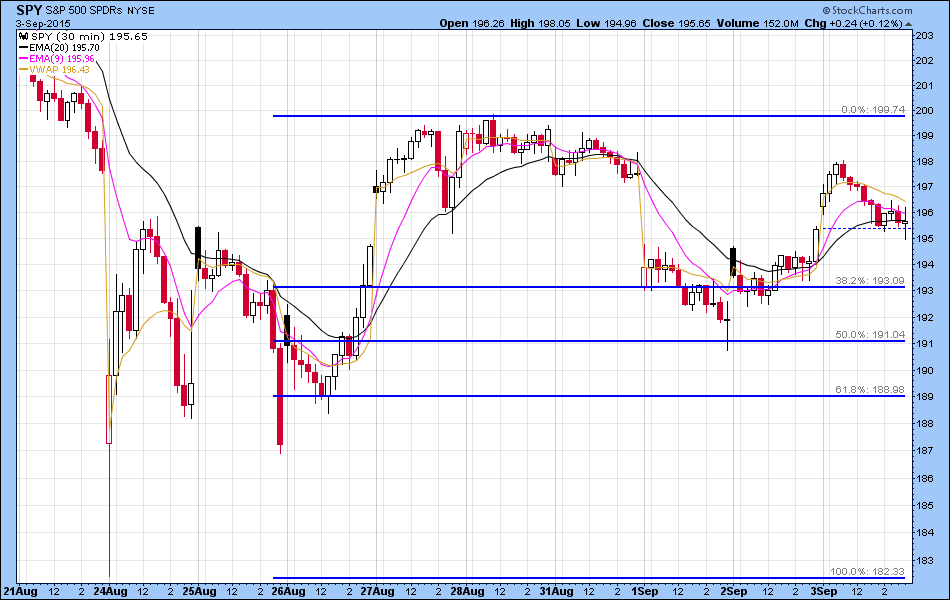Image resolution: width=950 pixels, height=600 pixels.
Task: Click the '2Sep' date on the x-axis
Action: pyautogui.click(x=734, y=591)
